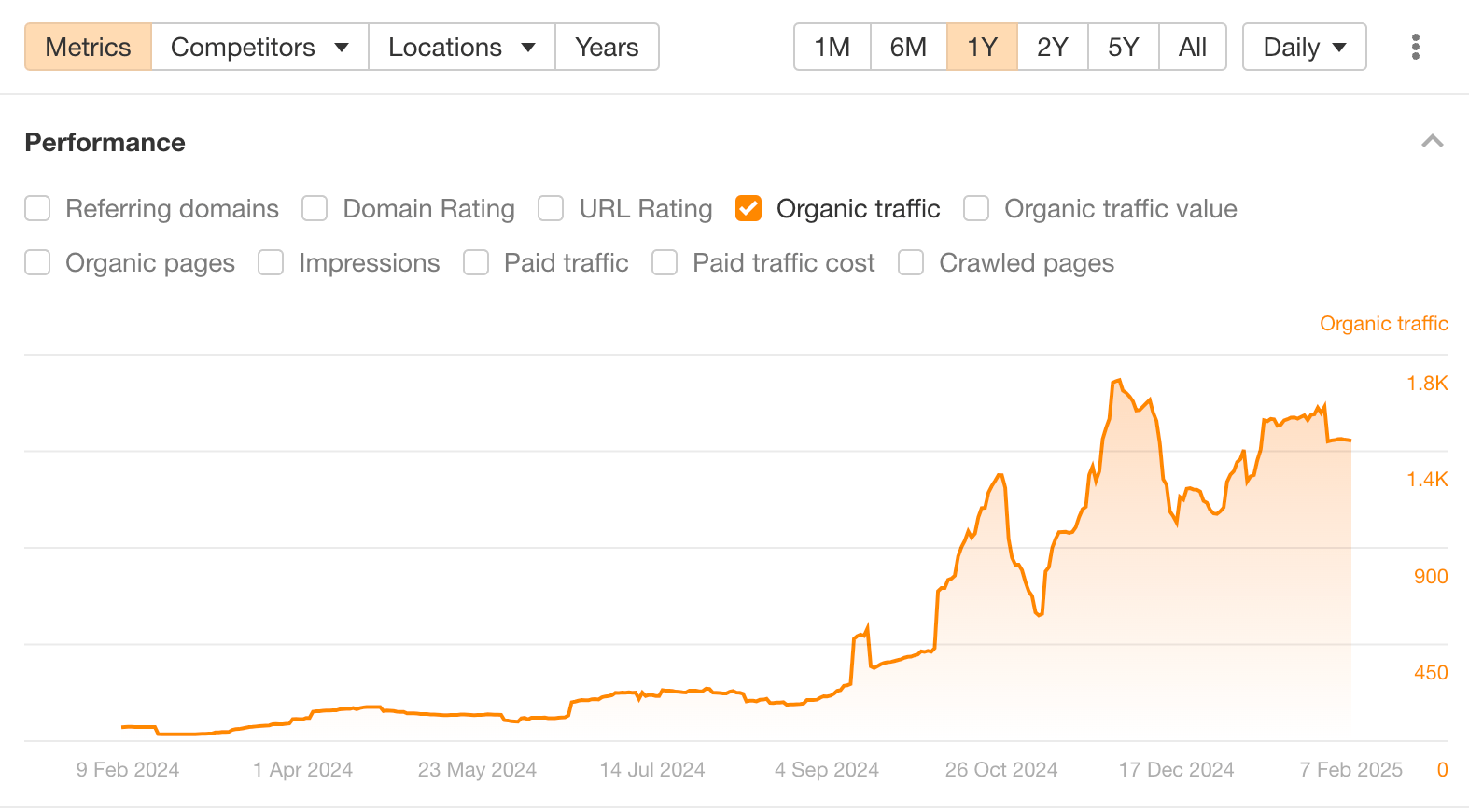Open the Locations dropdown
This screenshot has height=812, width=1469.
(x=460, y=47)
